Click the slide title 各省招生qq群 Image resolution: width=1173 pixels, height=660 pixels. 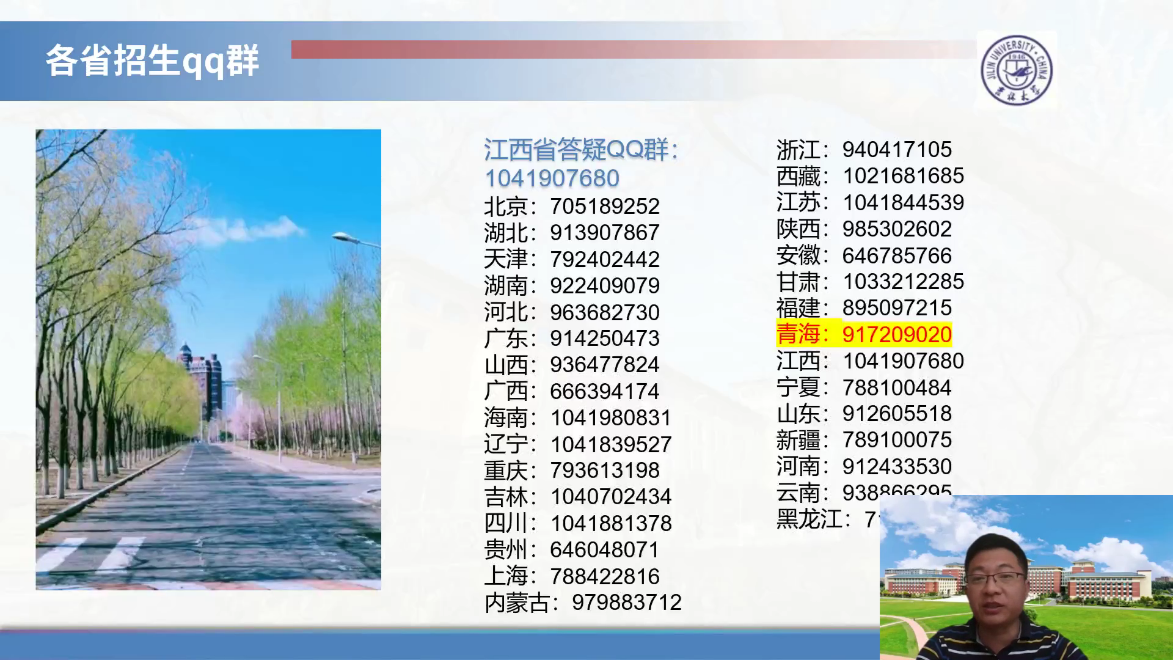tap(152, 61)
